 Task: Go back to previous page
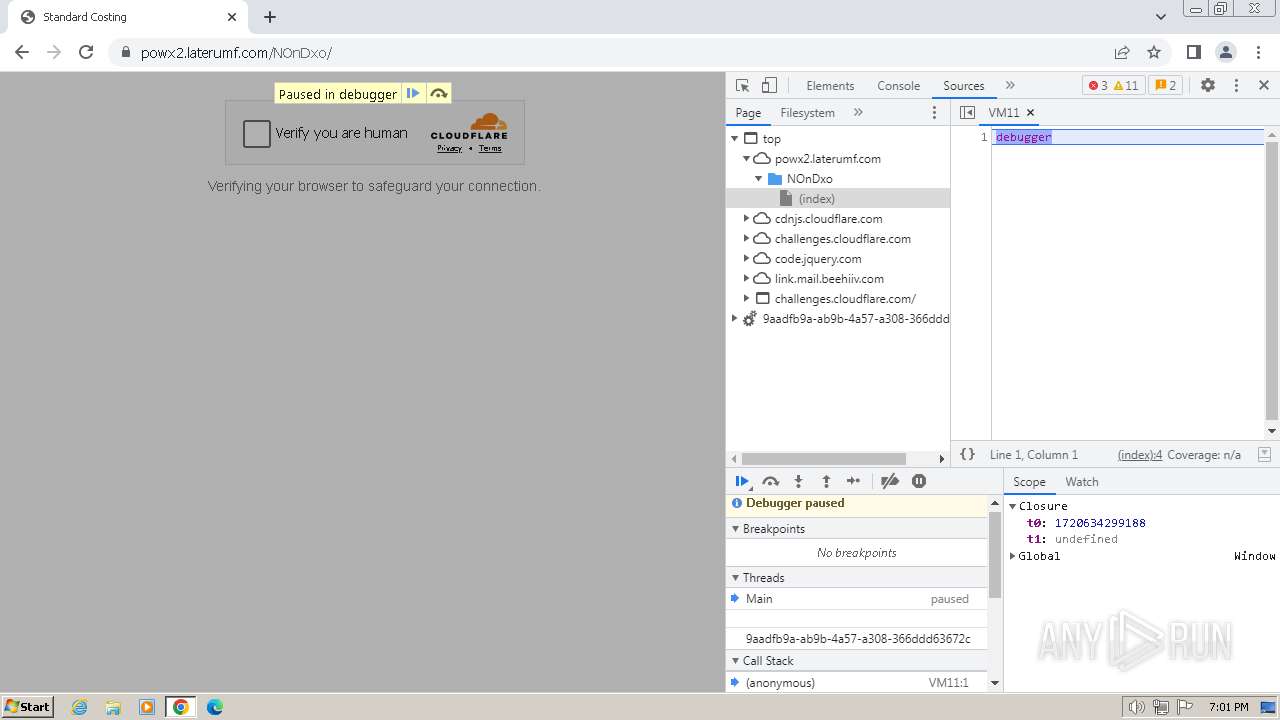click(22, 52)
